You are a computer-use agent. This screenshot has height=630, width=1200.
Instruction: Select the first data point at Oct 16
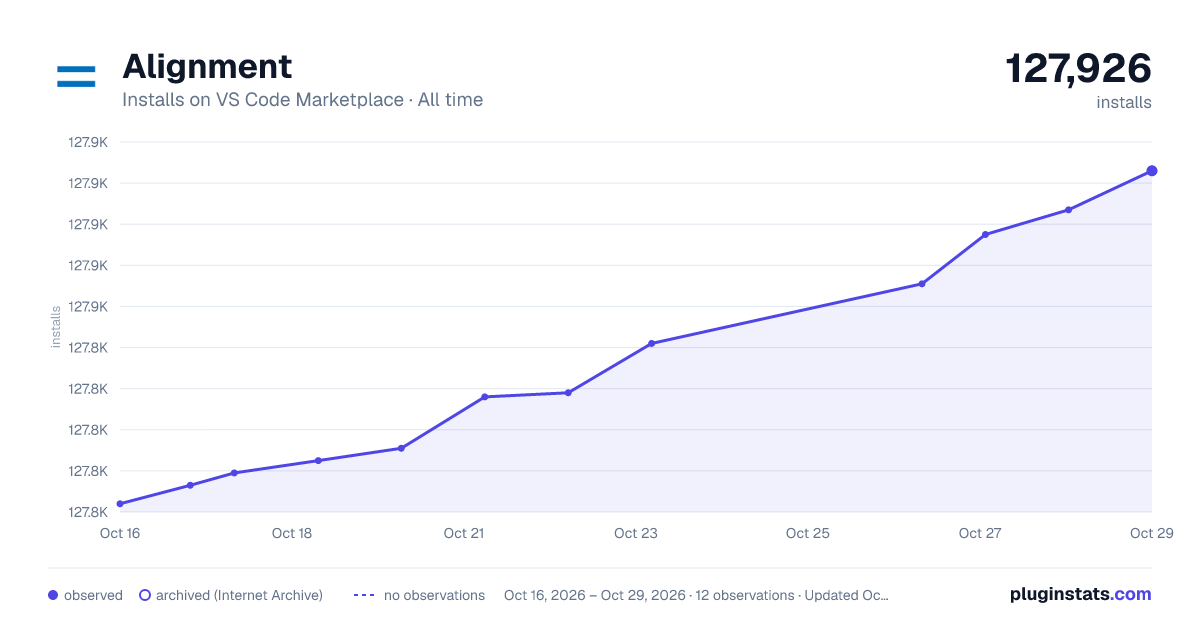tap(120, 504)
